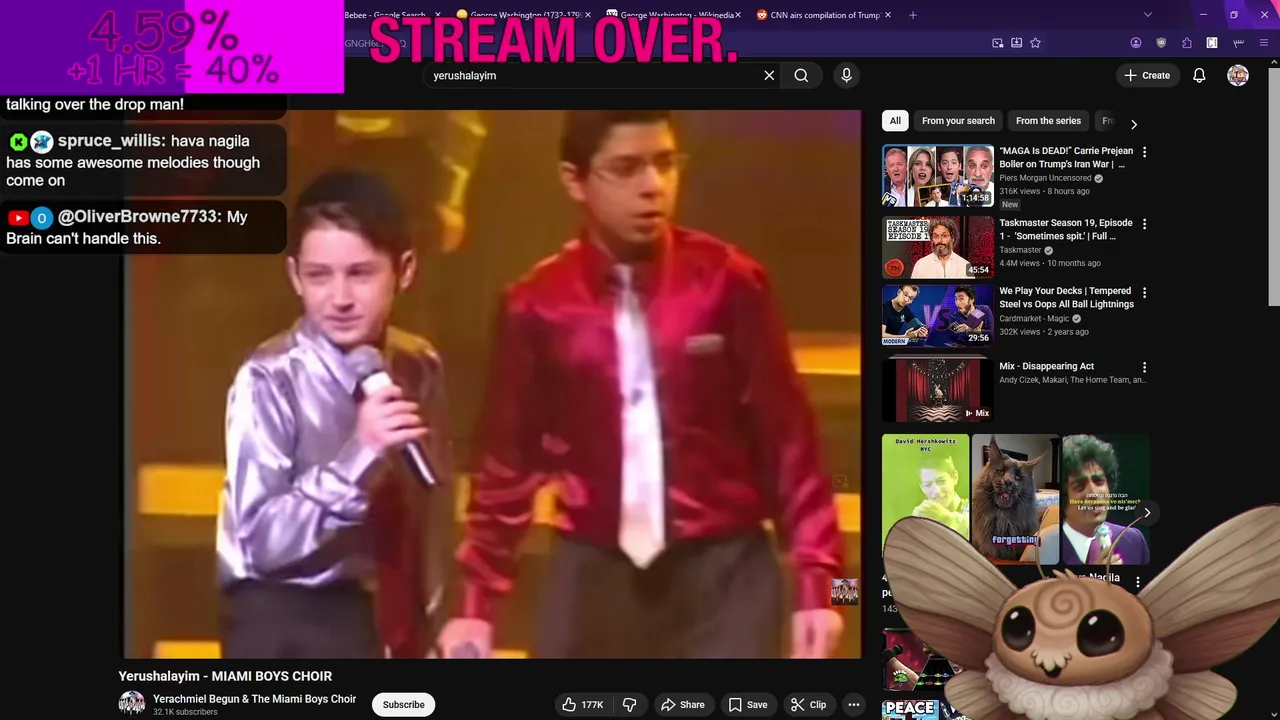This screenshot has width=1280, height=720.
Task: Click the YouTube search input field
Action: pos(595,75)
